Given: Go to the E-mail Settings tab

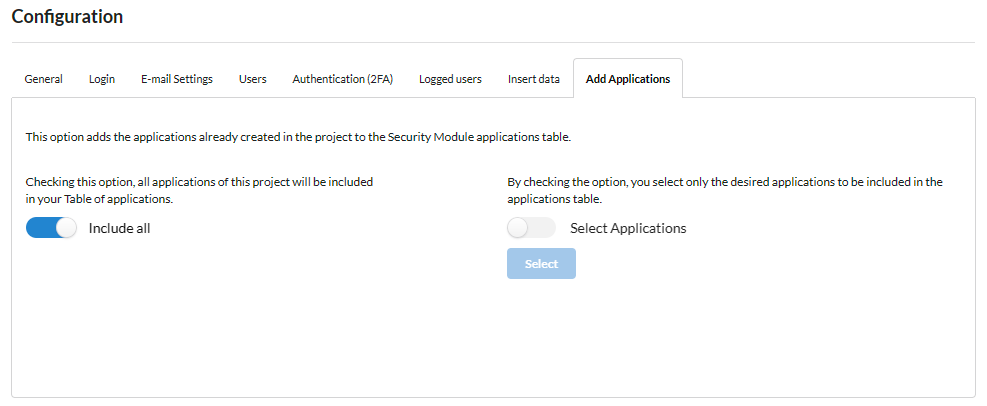Looking at the screenshot, I should point(176,79).
